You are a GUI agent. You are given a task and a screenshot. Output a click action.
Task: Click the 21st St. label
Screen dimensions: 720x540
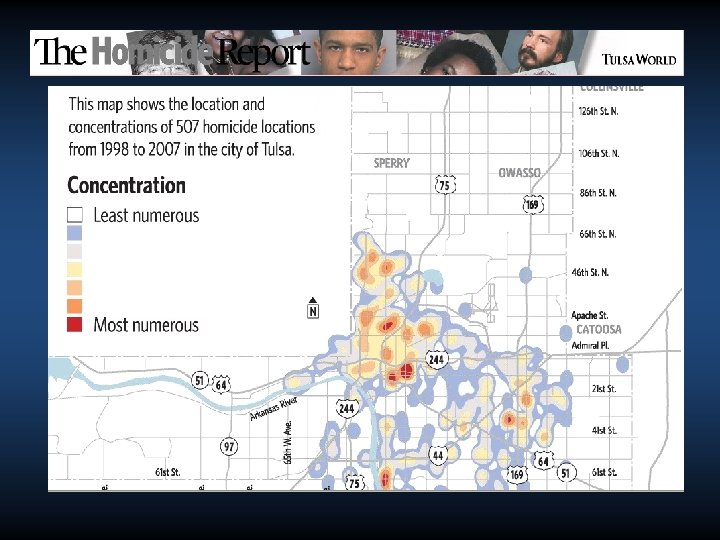click(x=604, y=388)
